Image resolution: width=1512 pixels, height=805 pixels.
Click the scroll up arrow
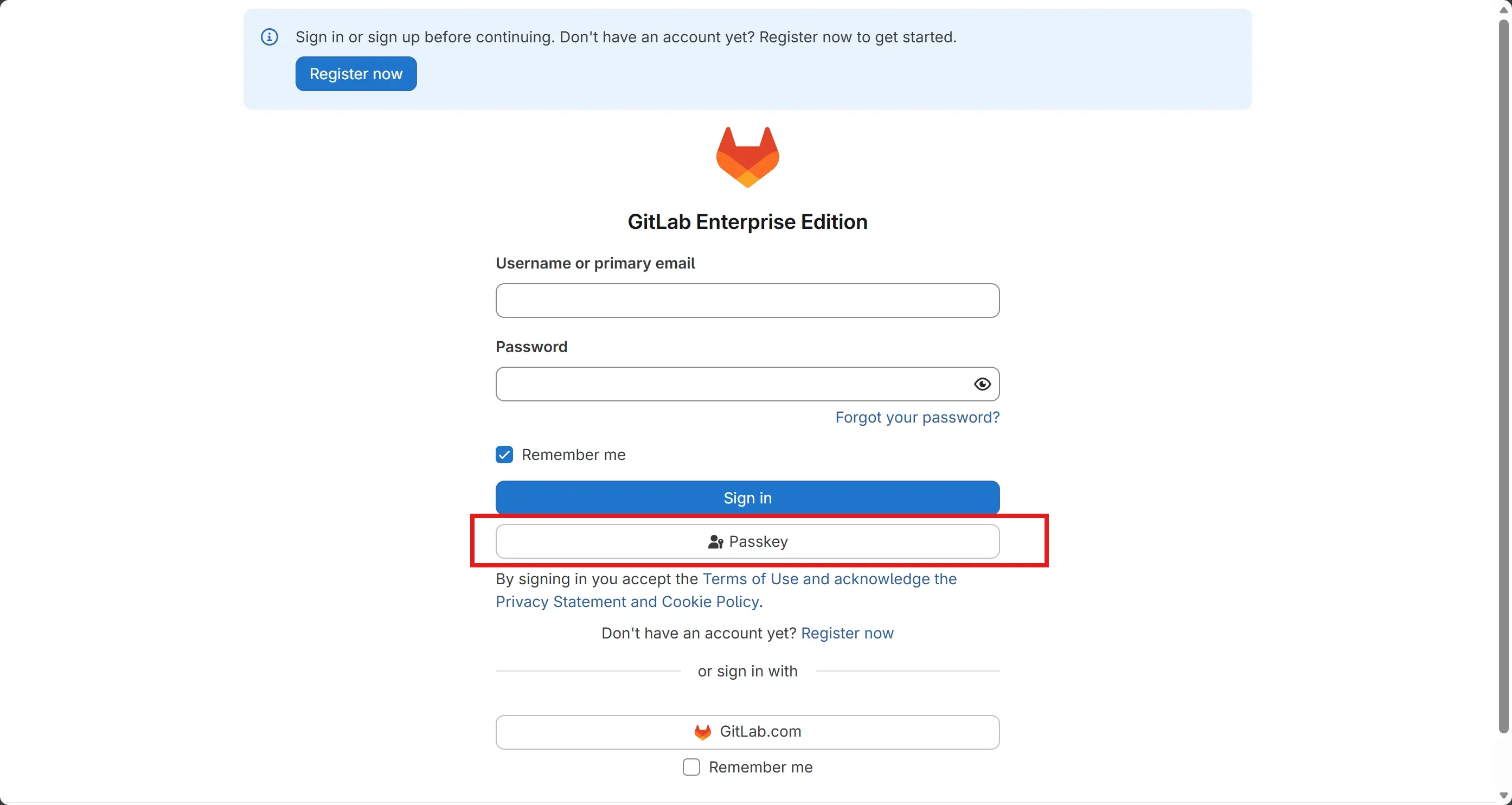[x=1504, y=9]
